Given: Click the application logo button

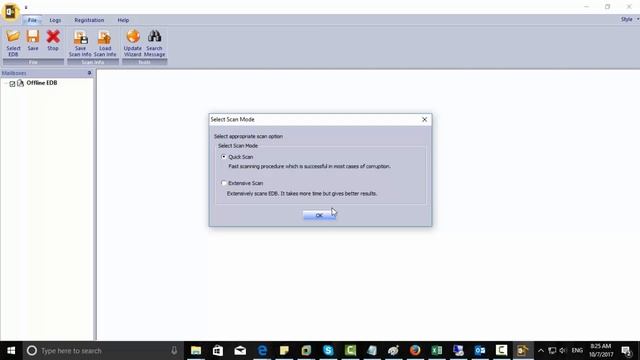Looking at the screenshot, I should (10, 11).
